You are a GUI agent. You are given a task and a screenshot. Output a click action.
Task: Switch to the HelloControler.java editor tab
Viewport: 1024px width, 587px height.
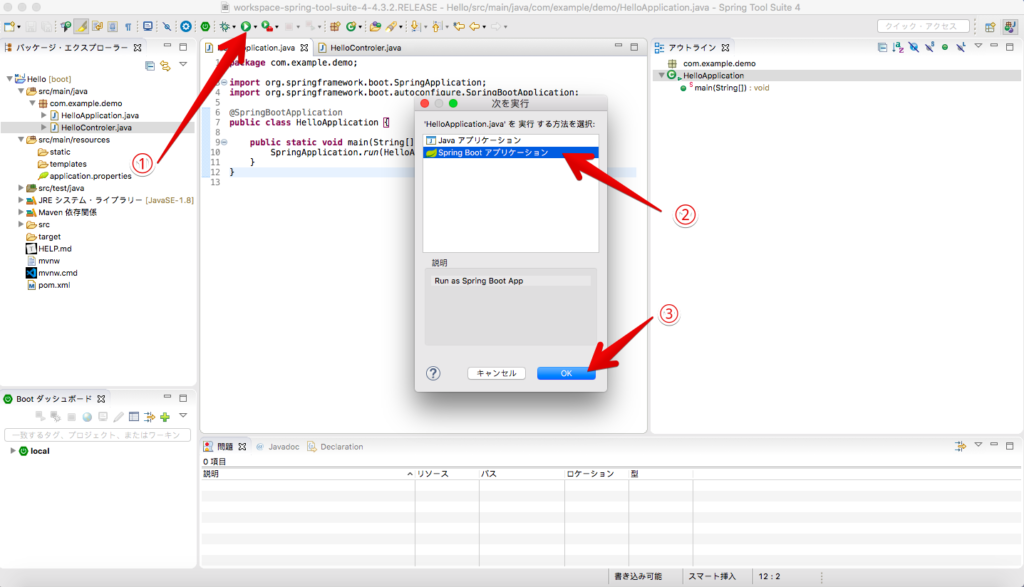click(360, 48)
